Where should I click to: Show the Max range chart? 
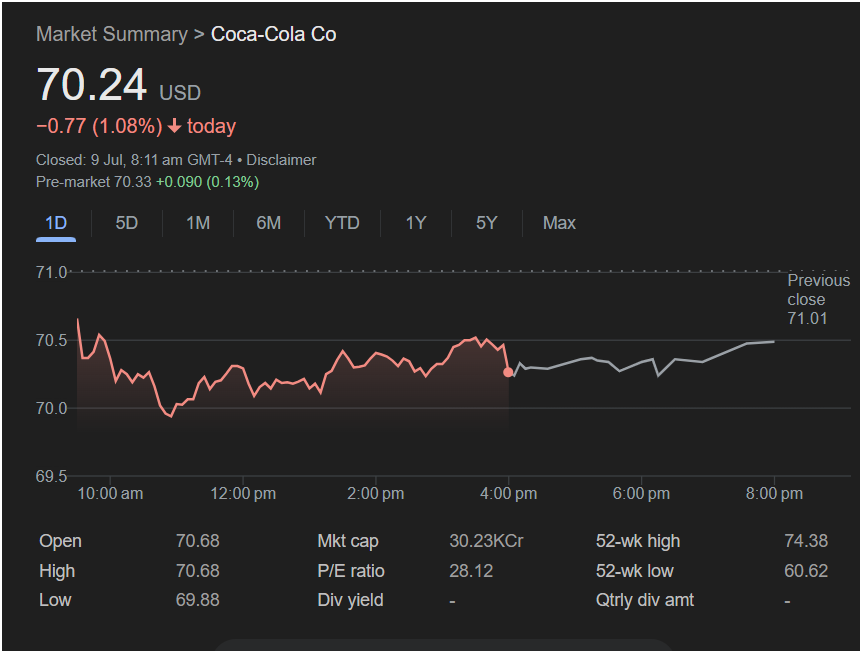559,223
